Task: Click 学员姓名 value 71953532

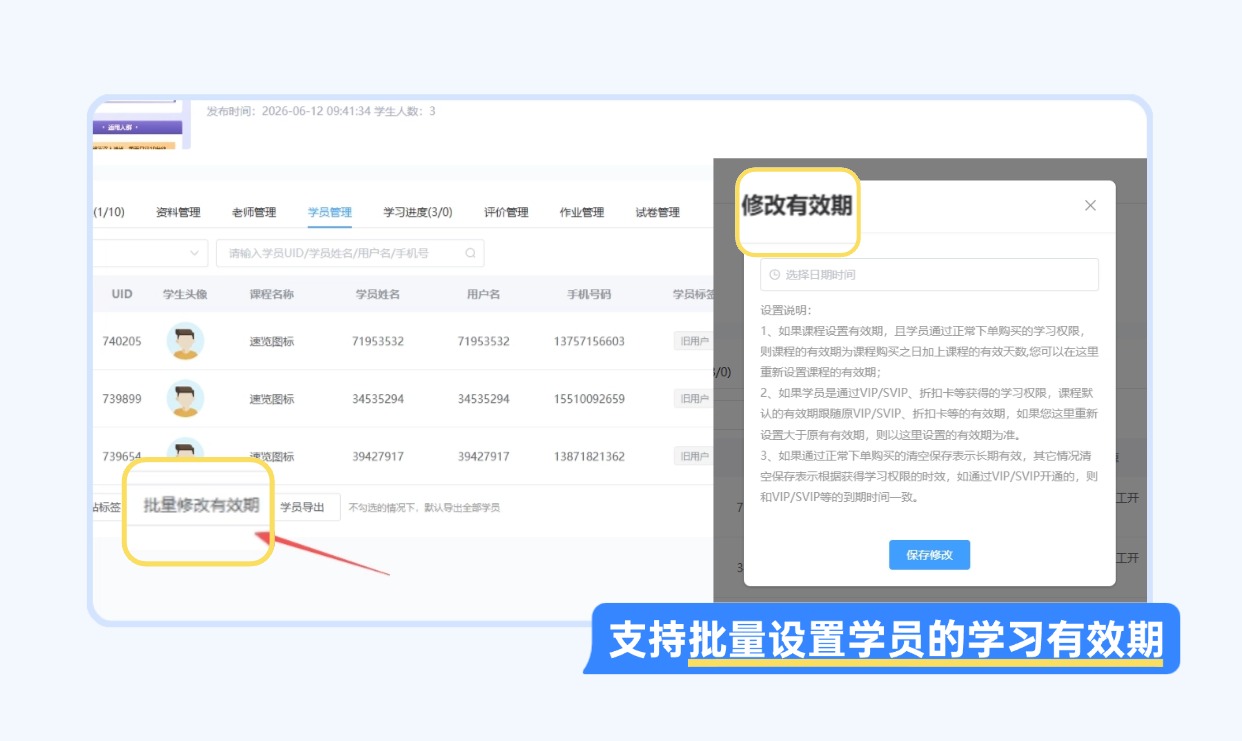Action: tap(378, 341)
